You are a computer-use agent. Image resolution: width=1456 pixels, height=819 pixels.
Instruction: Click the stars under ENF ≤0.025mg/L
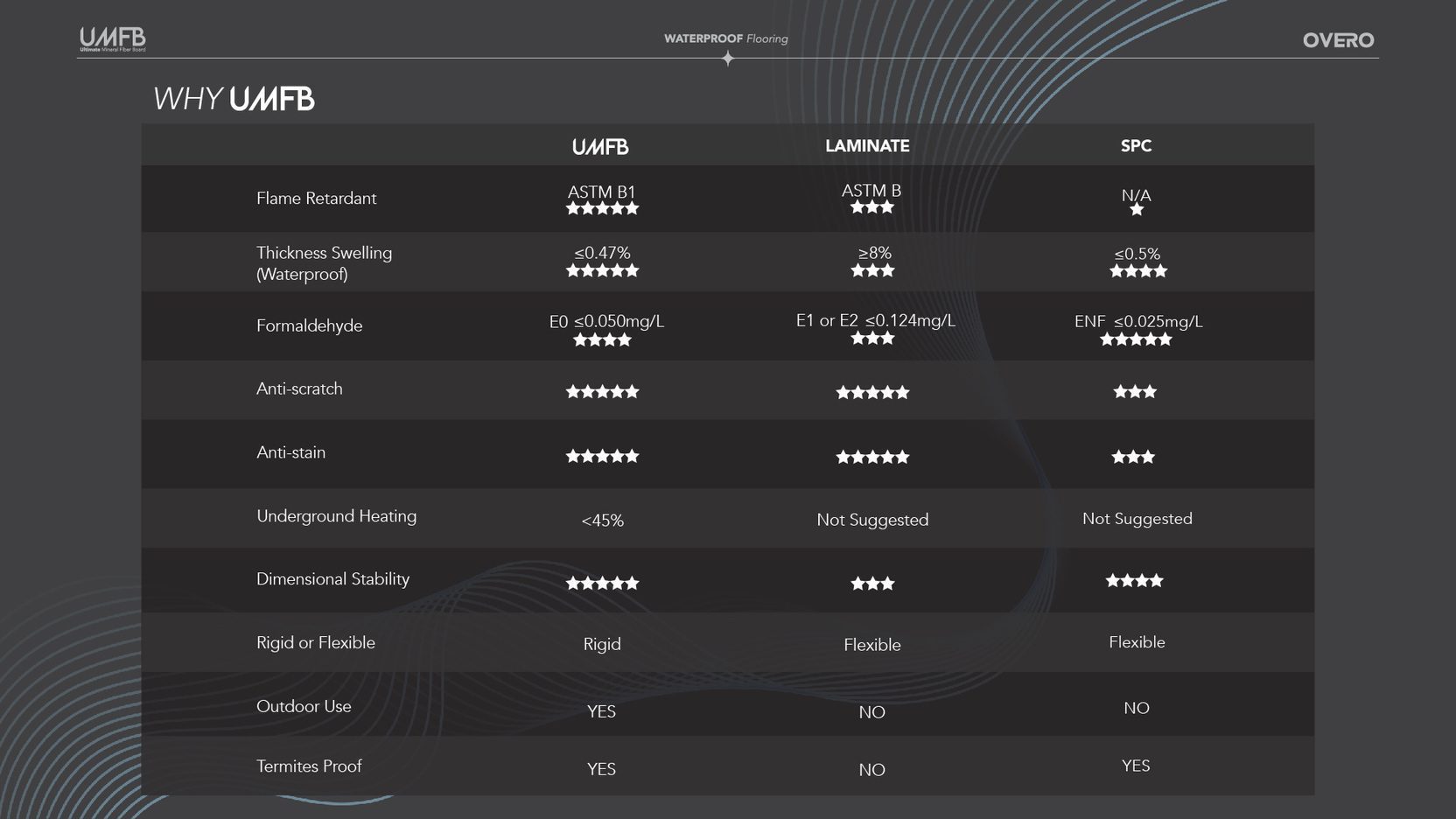coord(1136,339)
